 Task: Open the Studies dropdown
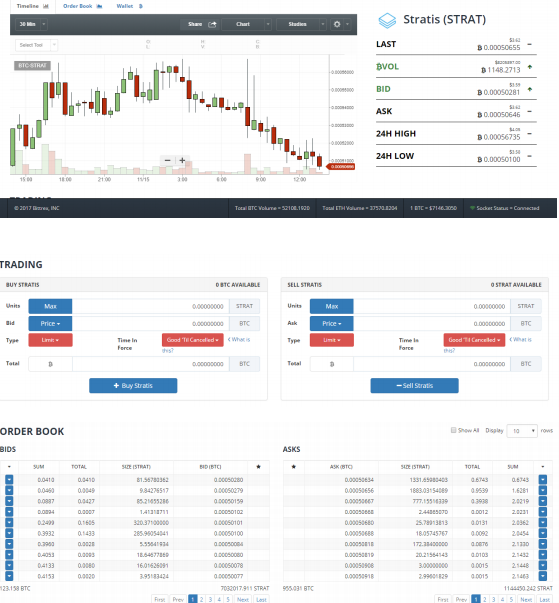[x=301, y=24]
